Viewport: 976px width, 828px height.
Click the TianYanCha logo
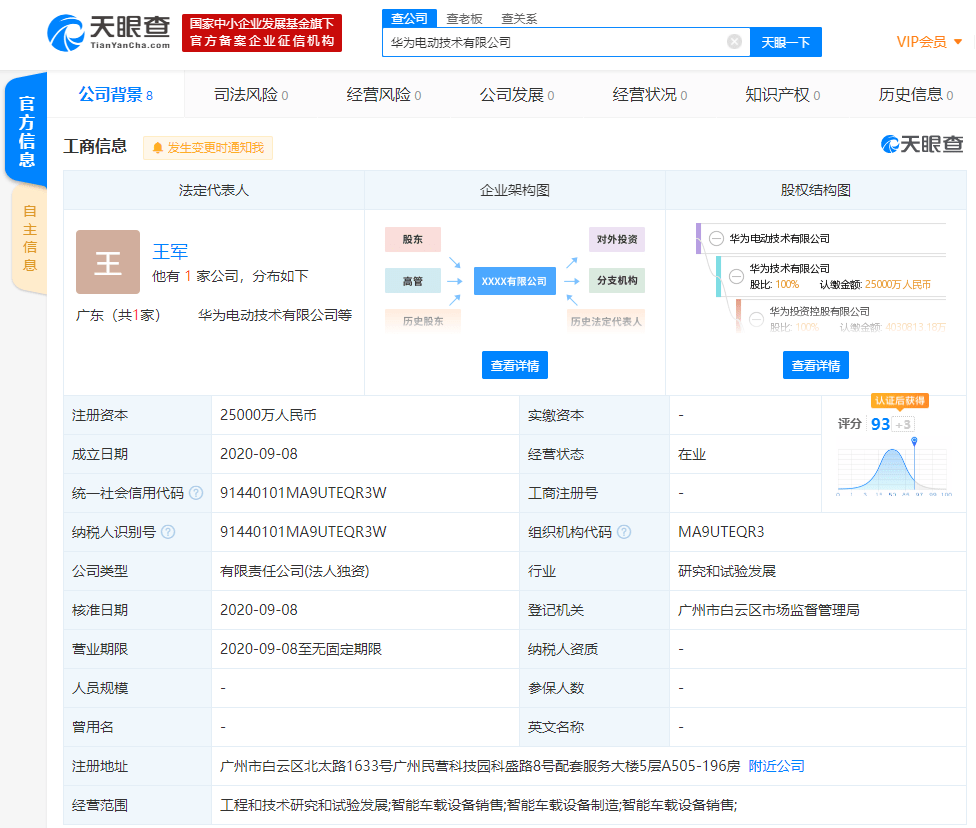tap(109, 33)
